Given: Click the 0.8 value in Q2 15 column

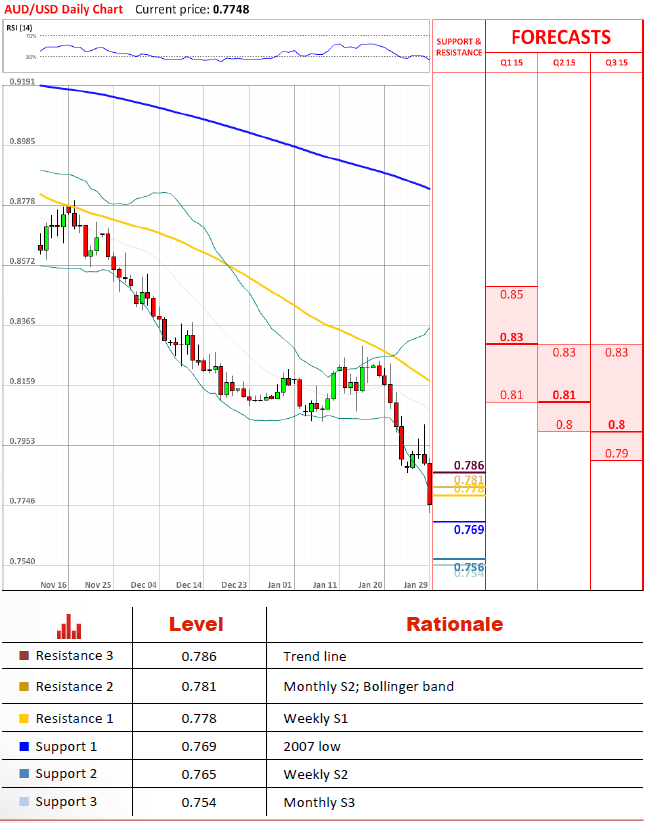Looking at the screenshot, I should tap(564, 424).
